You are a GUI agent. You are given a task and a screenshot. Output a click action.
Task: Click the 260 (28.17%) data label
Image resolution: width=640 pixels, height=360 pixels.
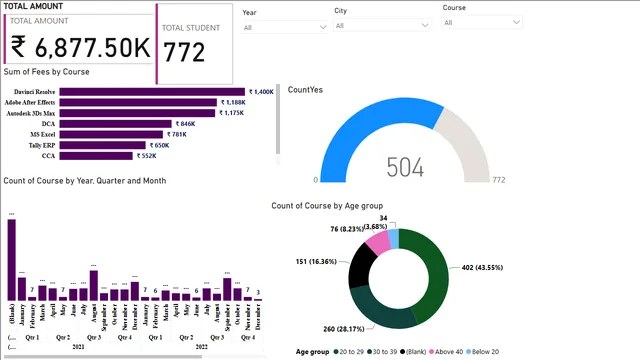point(344,329)
